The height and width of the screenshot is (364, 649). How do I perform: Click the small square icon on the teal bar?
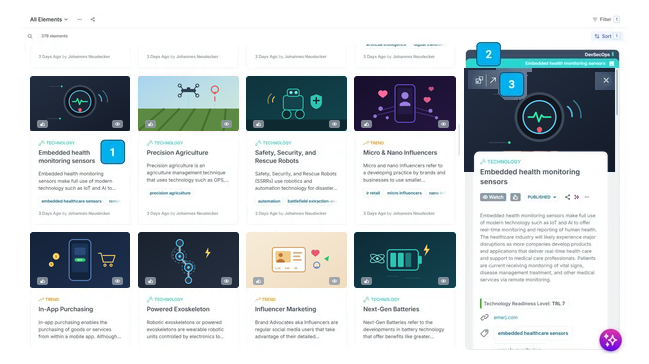point(611,63)
